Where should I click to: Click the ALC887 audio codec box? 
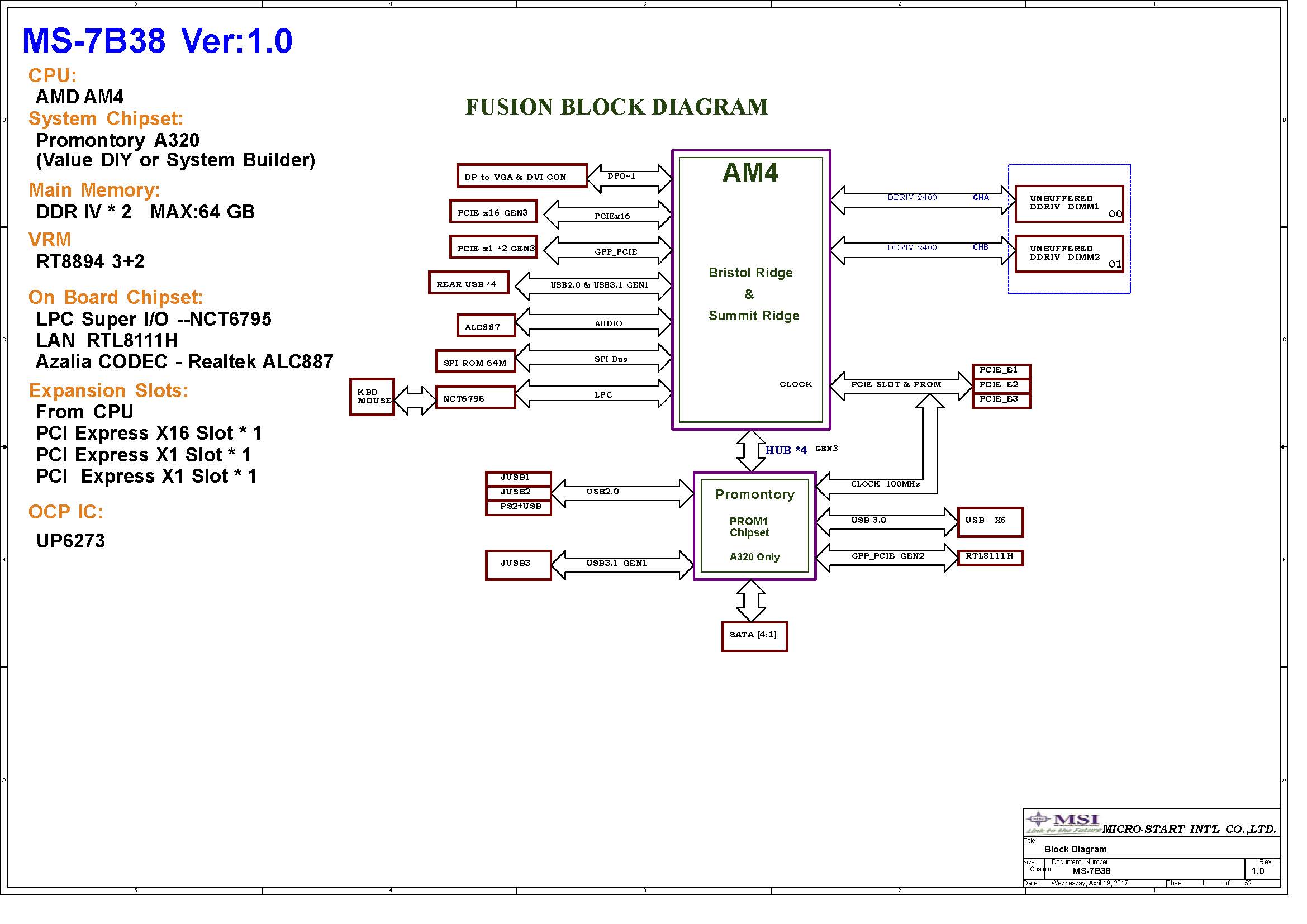point(486,327)
